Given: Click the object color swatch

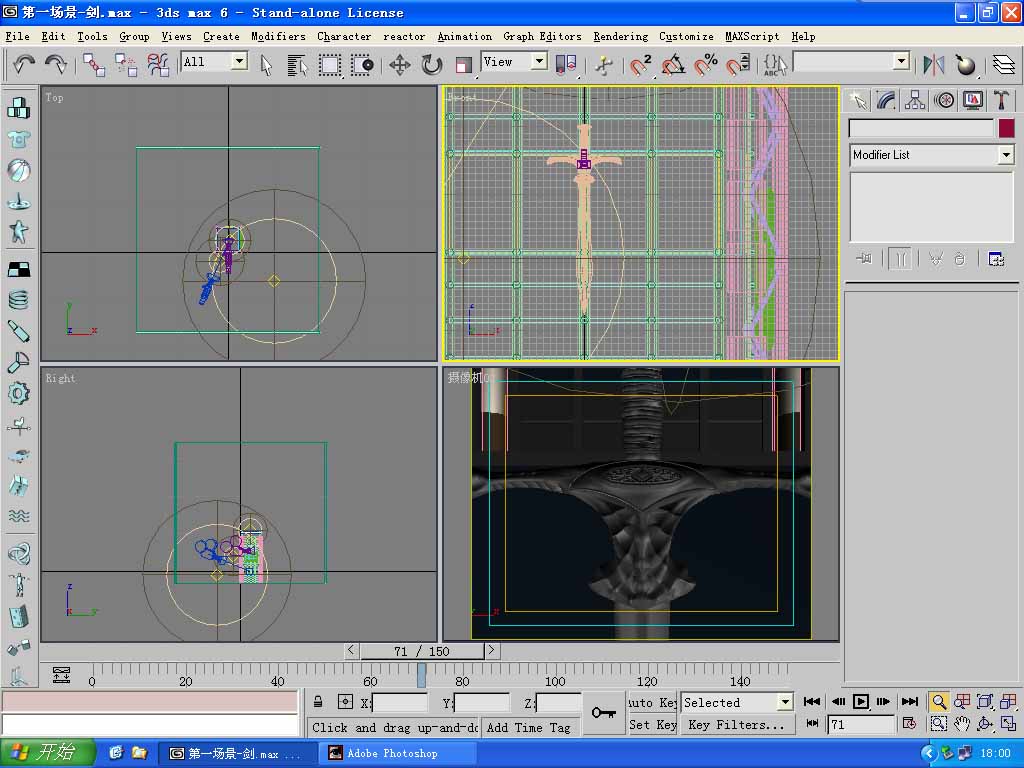Looking at the screenshot, I should 1006,128.
